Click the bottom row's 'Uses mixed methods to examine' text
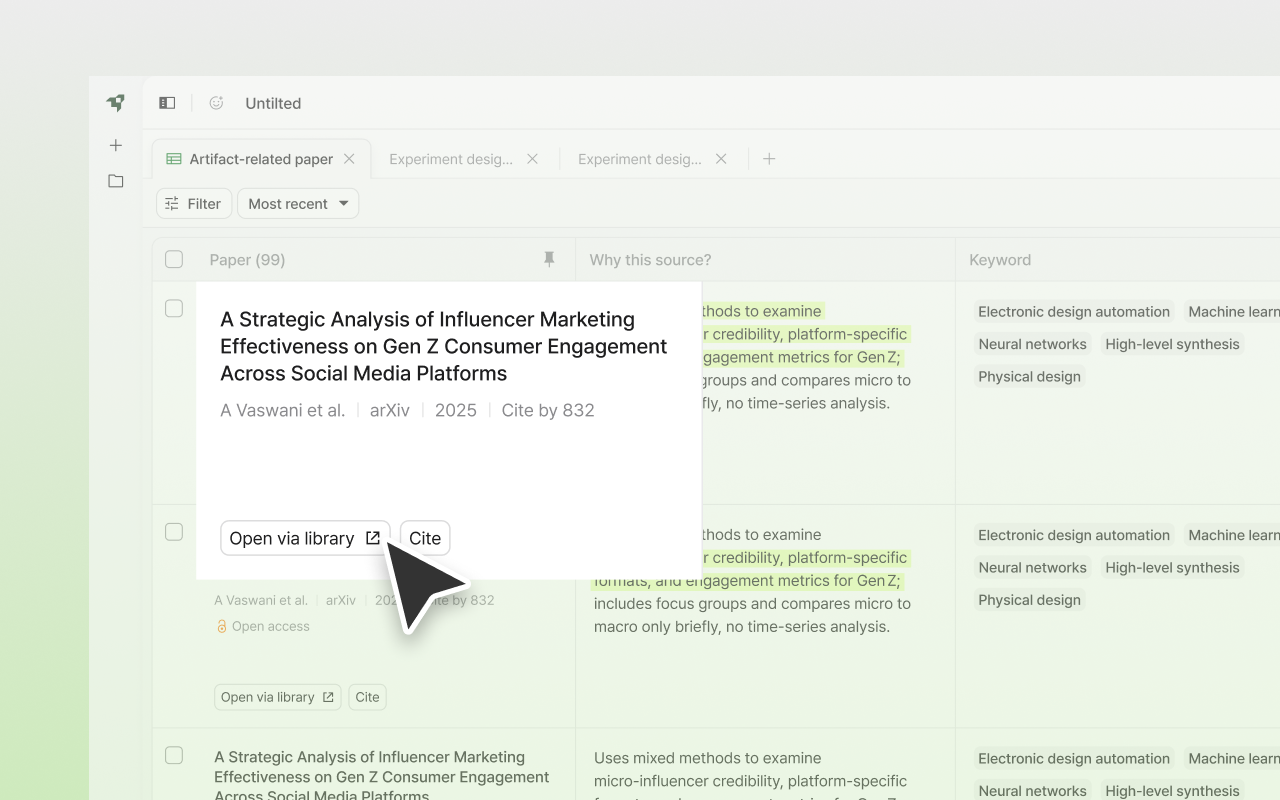The width and height of the screenshot is (1280, 800). click(708, 758)
